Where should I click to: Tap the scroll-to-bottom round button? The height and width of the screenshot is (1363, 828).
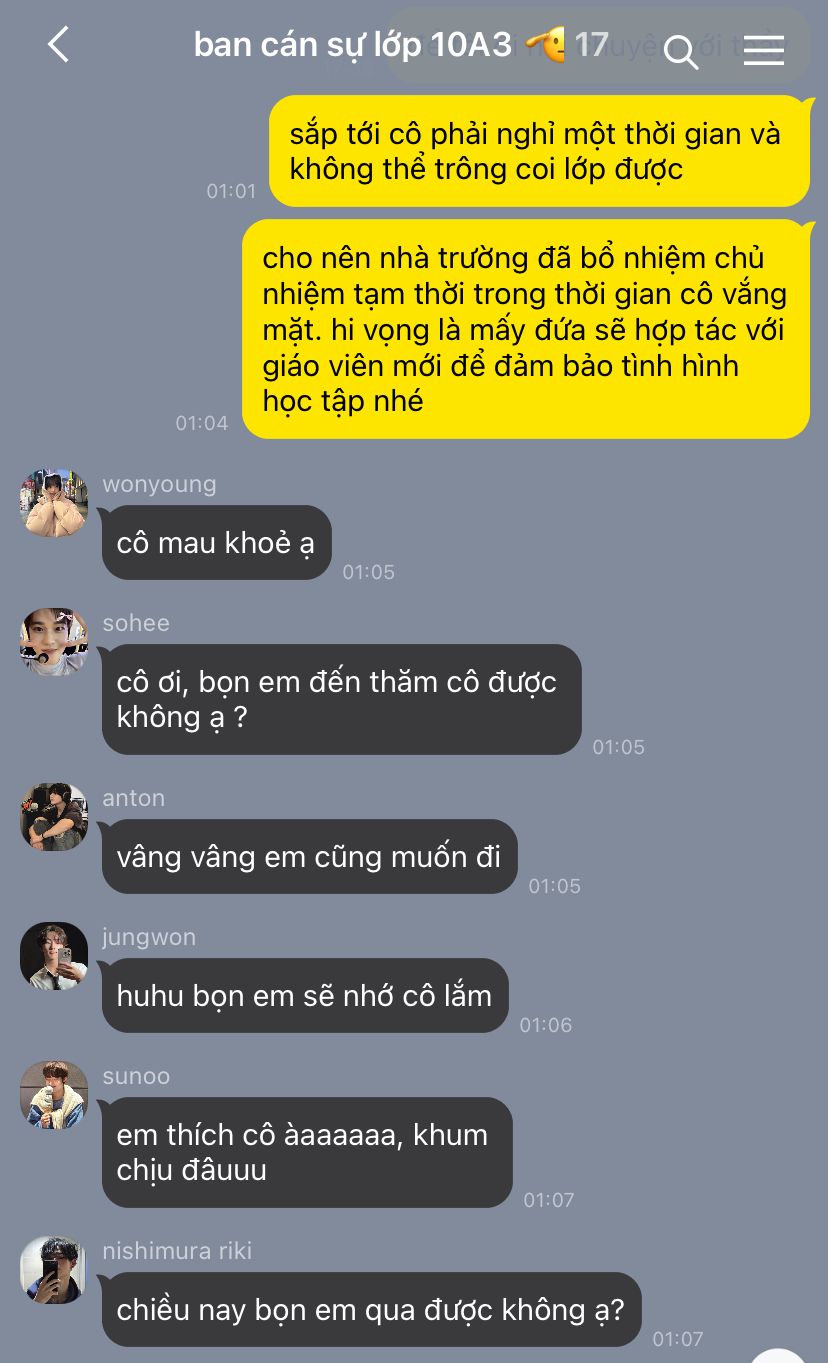pyautogui.click(x=779, y=1355)
